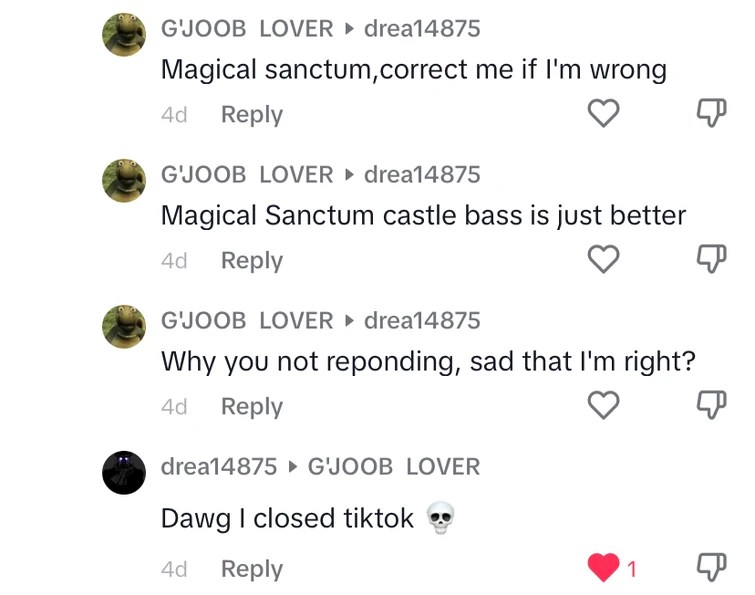Image resolution: width=755 pixels, height=595 pixels.
Task: Open drea14875 mention in second comment header
Action: point(422,174)
